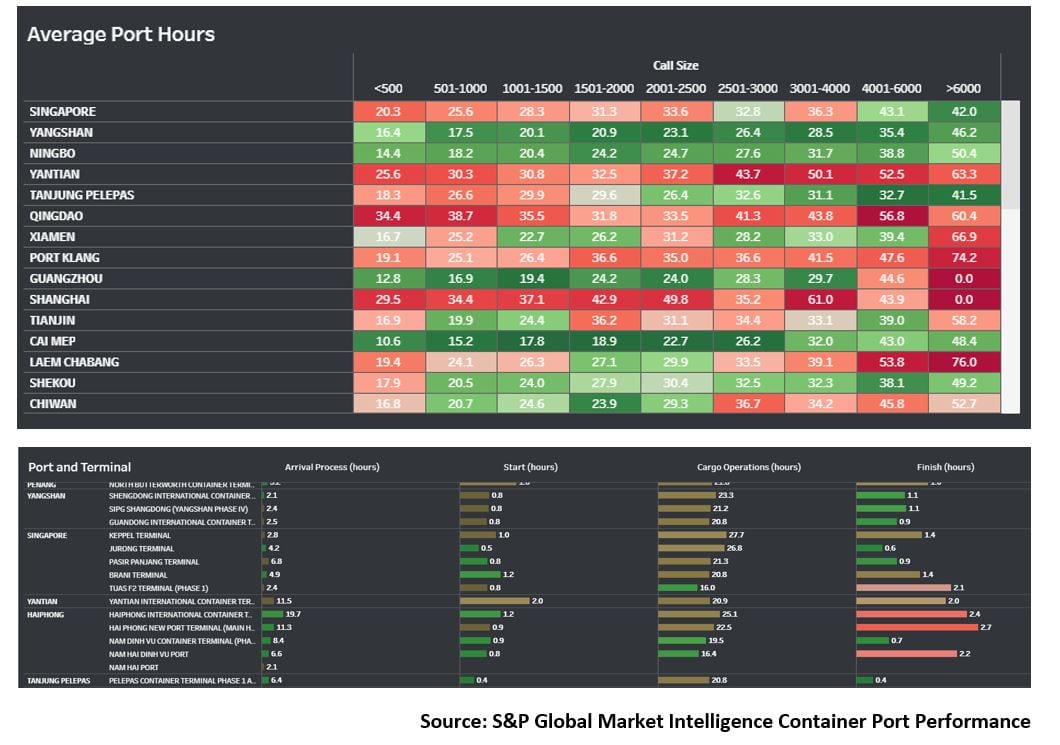This screenshot has width=1060, height=745.
Task: Click the 'Arrival Process (hours)' column header
Action: 332,467
